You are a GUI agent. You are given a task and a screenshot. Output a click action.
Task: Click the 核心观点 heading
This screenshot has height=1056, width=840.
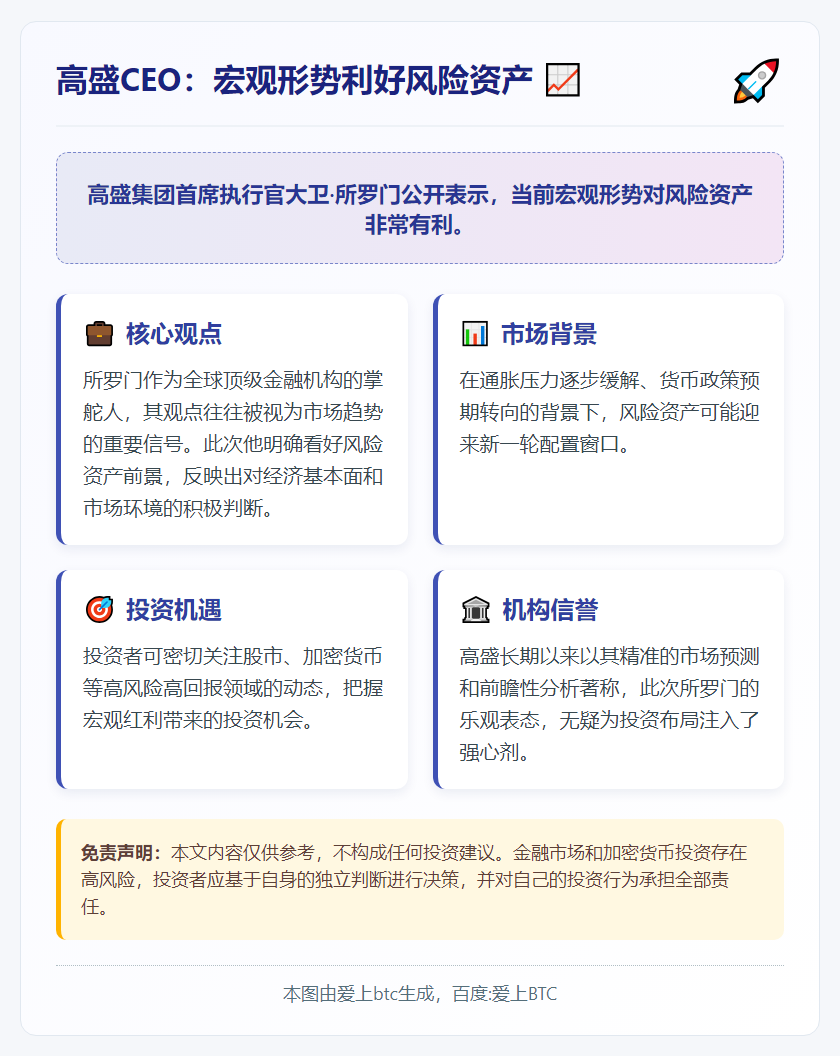coord(174,334)
